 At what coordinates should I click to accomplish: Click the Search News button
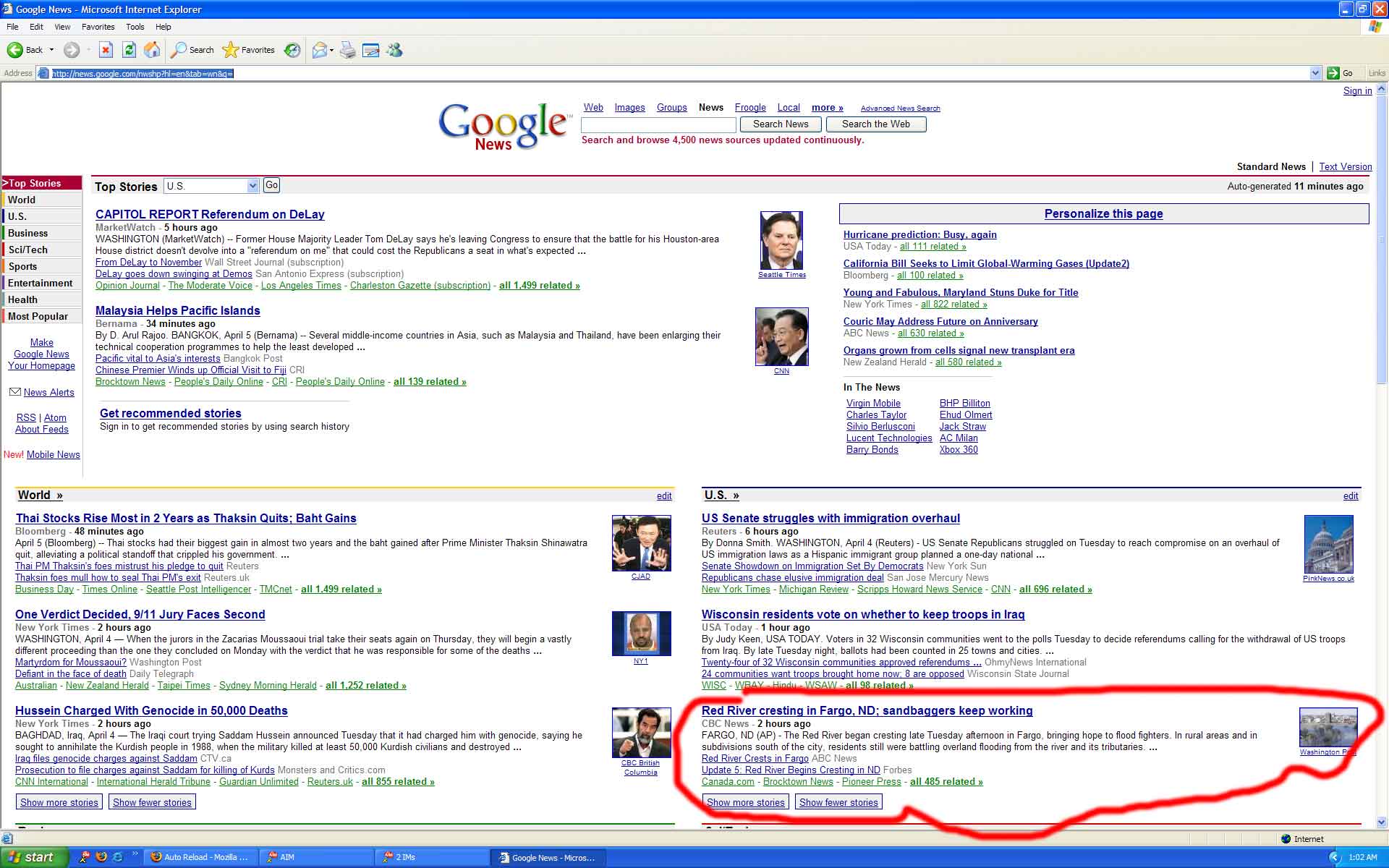click(781, 124)
